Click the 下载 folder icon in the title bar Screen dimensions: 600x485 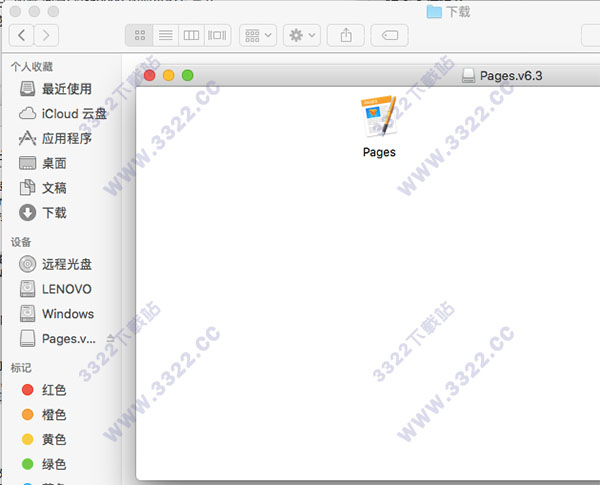434,11
